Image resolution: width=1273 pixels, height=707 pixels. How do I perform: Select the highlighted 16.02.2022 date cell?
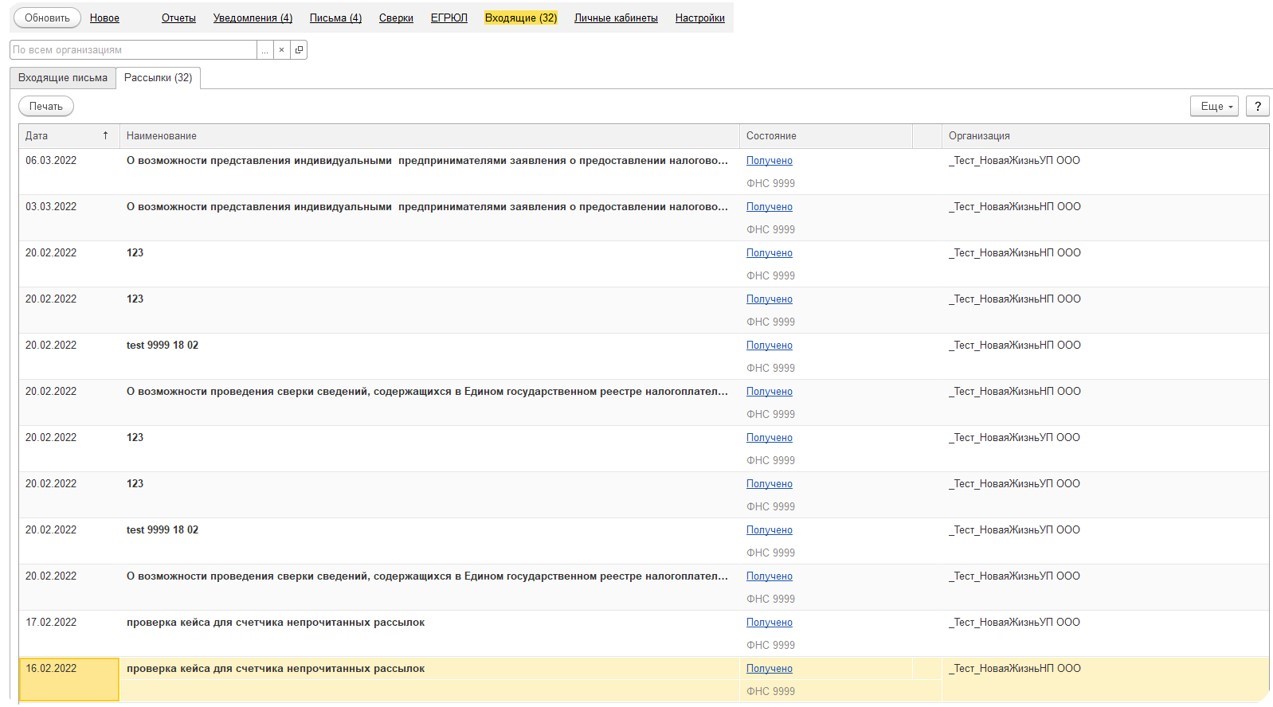coord(69,679)
